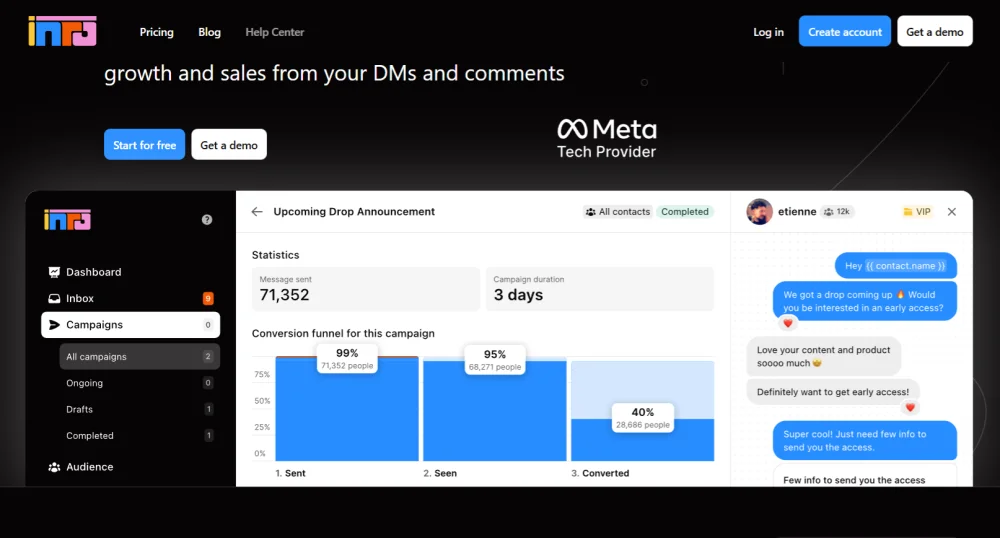The height and width of the screenshot is (538, 1000).
Task: Open the All contacts filter
Action: pyautogui.click(x=617, y=212)
